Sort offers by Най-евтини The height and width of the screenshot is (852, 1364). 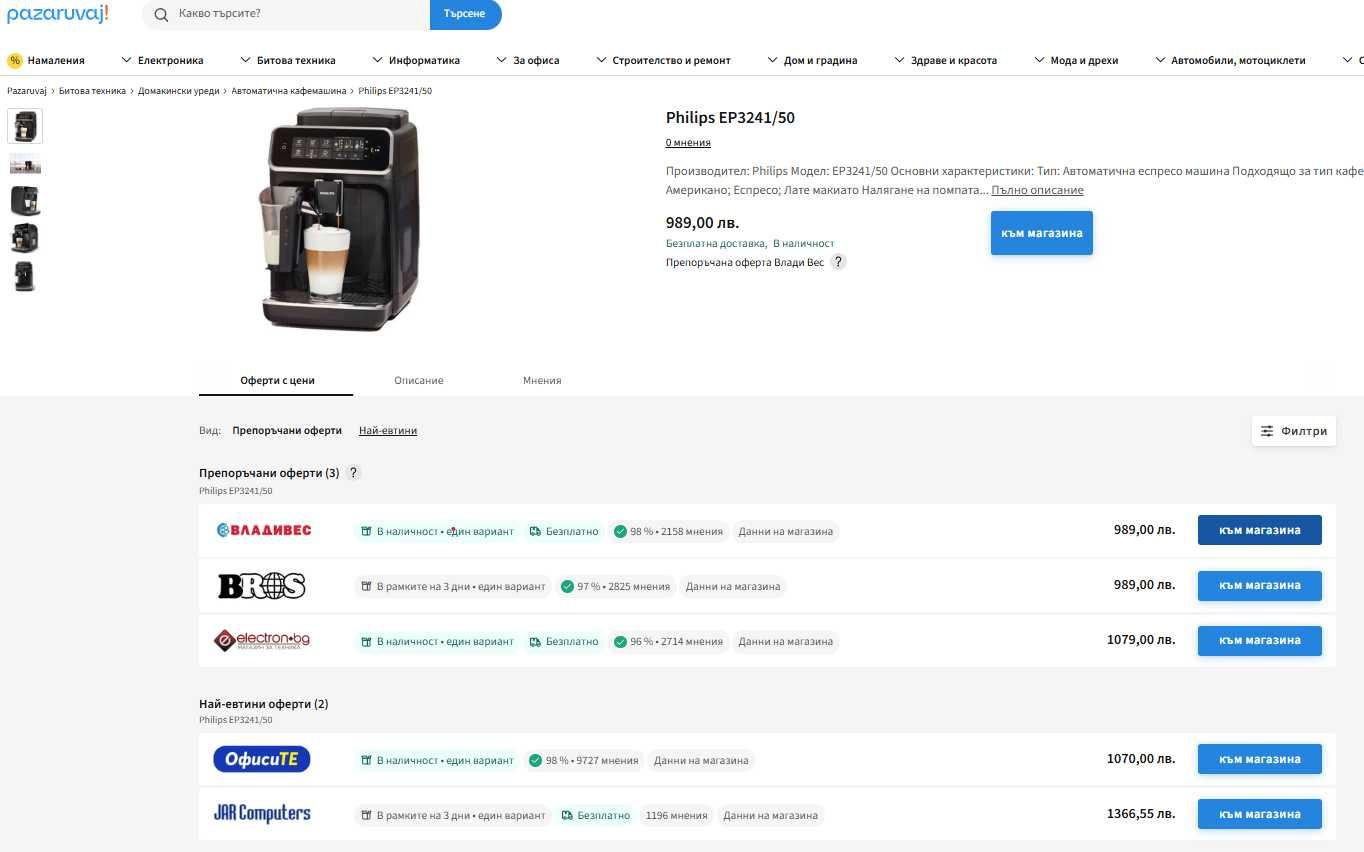click(388, 431)
